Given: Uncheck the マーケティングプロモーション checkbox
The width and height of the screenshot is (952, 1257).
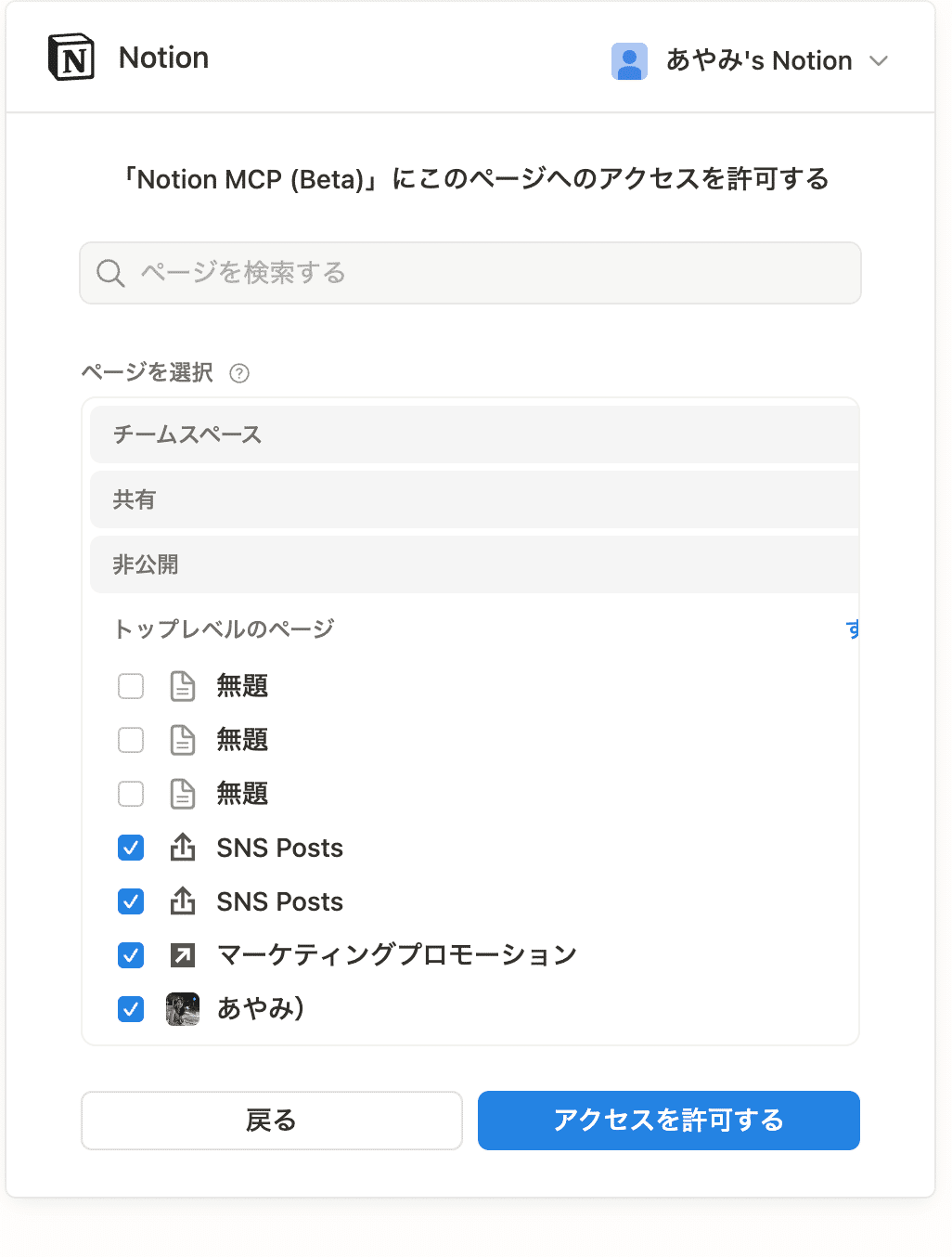Looking at the screenshot, I should click(x=131, y=954).
